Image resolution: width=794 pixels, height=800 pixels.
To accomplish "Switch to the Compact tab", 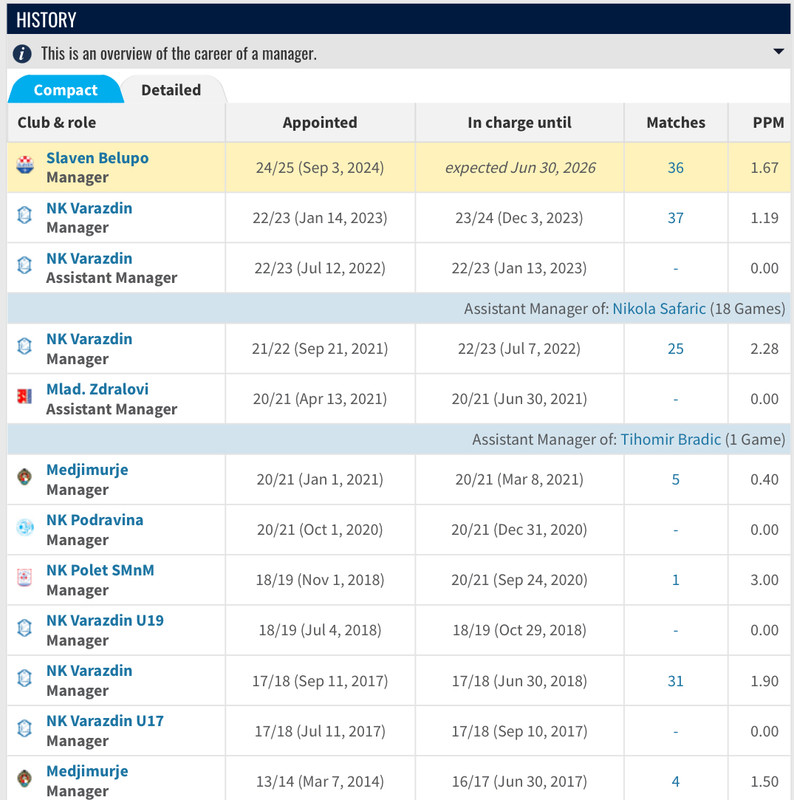I will pyautogui.click(x=65, y=90).
